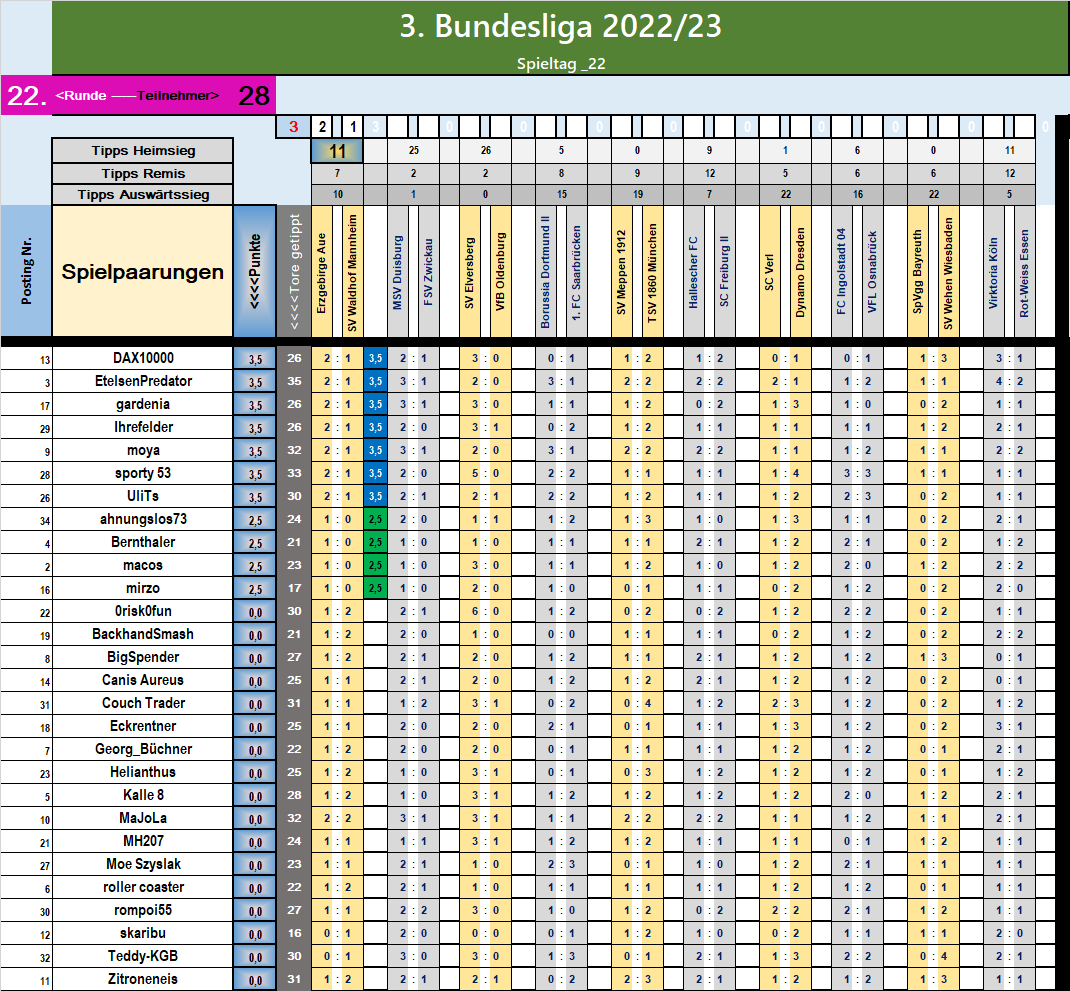1070x991 pixels.
Task: Select the 'Dynamo Dresden' team header
Action: (800, 272)
